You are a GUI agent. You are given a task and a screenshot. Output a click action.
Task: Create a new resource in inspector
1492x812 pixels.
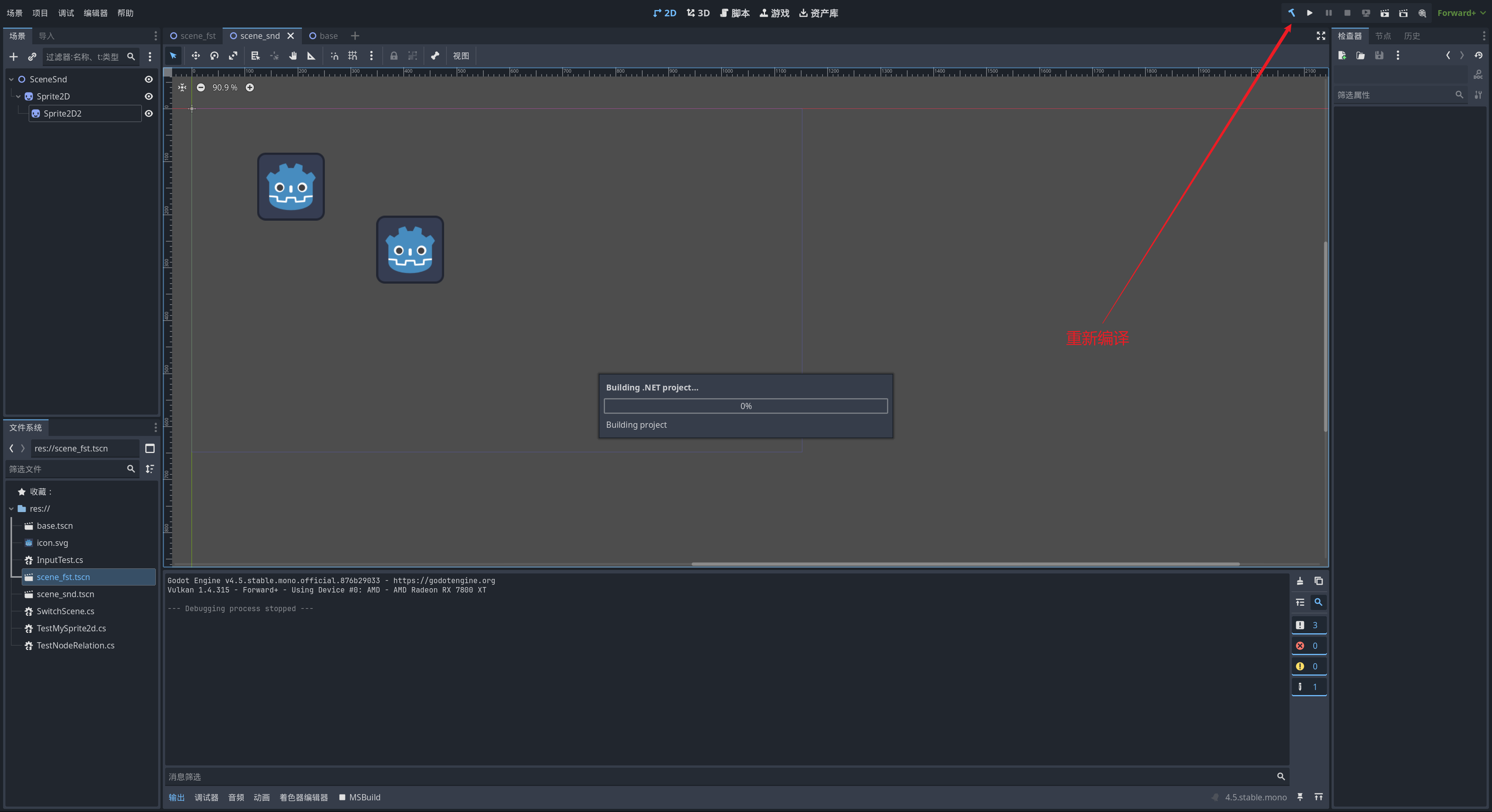[1342, 56]
